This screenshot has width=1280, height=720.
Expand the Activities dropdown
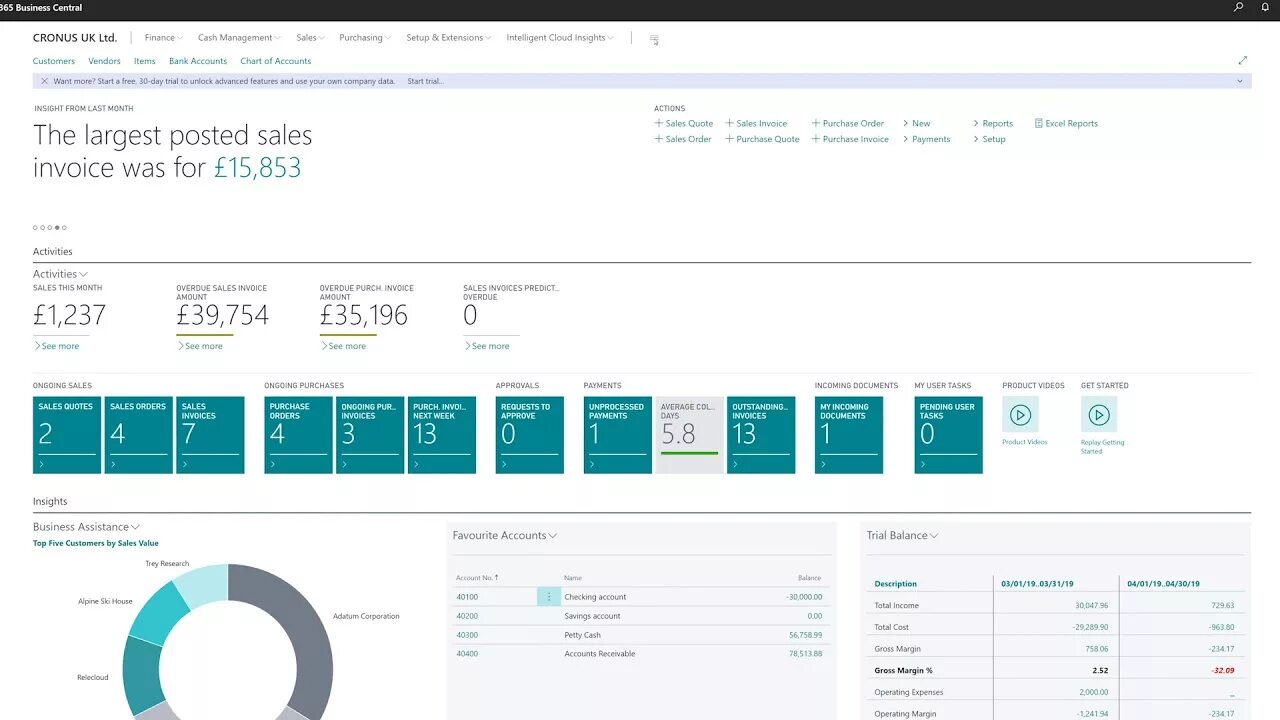(x=60, y=274)
